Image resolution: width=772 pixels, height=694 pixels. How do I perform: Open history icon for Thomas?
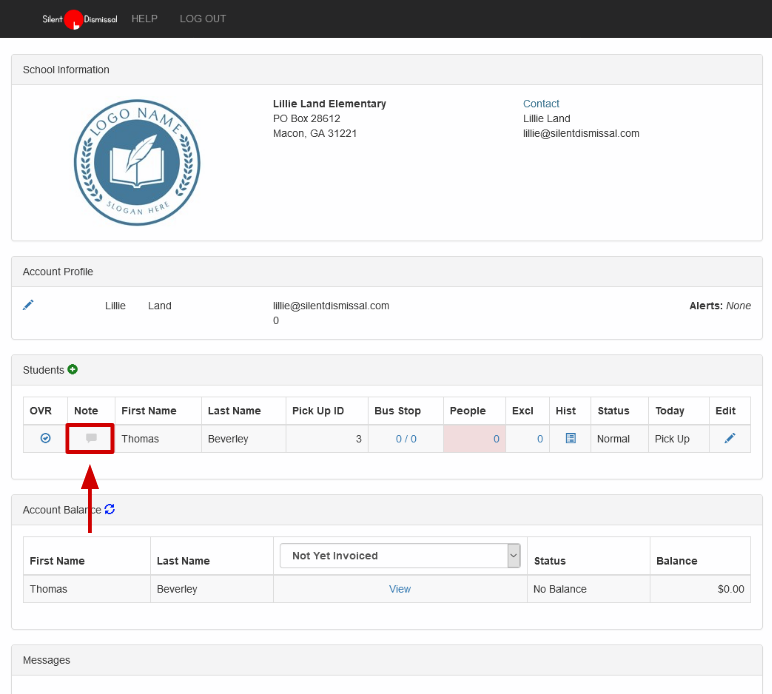pos(570,438)
